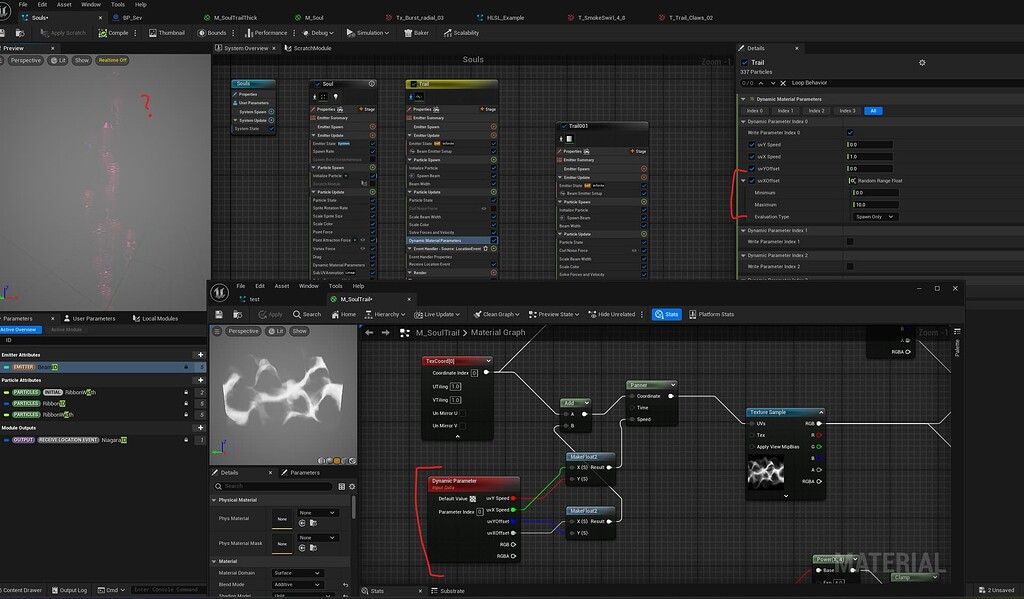The height and width of the screenshot is (599, 1024).
Task: Open the Thumbnail capture tool
Action: coord(152,32)
